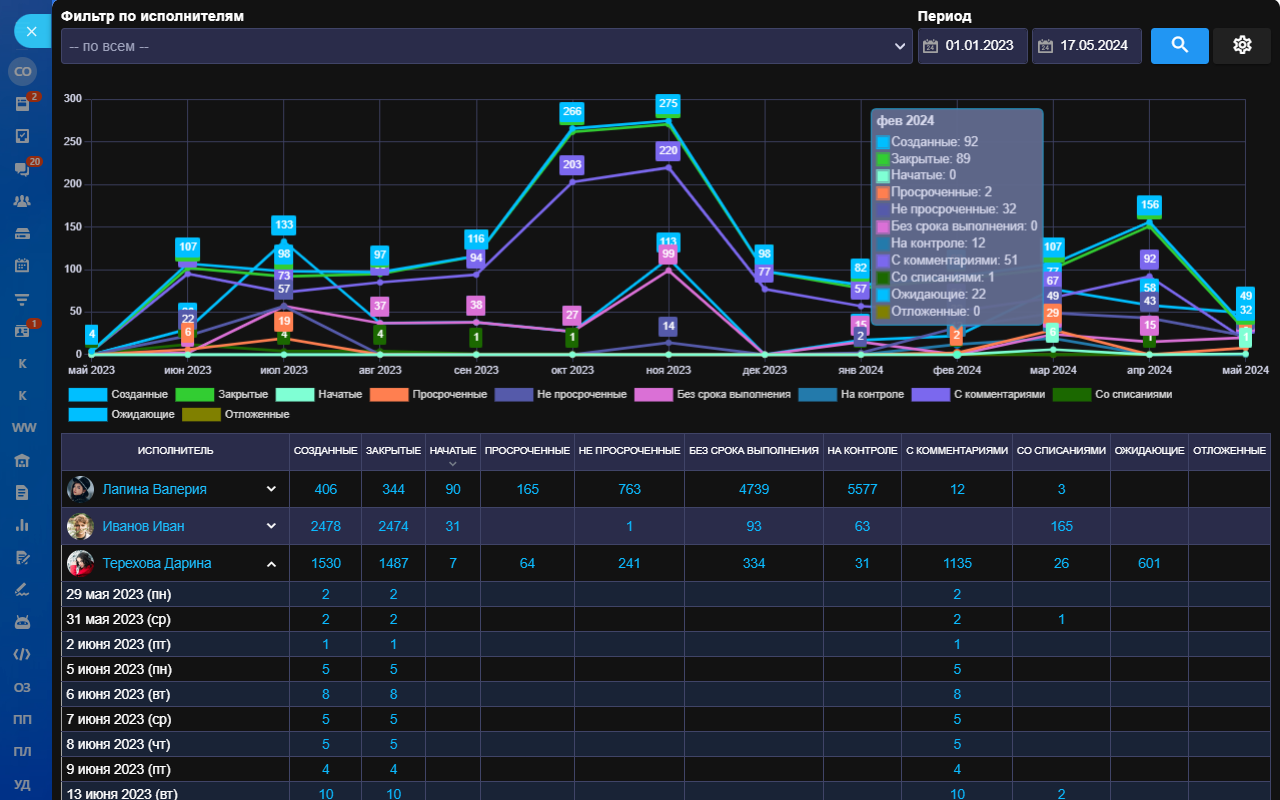1280x800 pixels.
Task: Collapse Терехова Дарина row details
Action: (x=270, y=564)
